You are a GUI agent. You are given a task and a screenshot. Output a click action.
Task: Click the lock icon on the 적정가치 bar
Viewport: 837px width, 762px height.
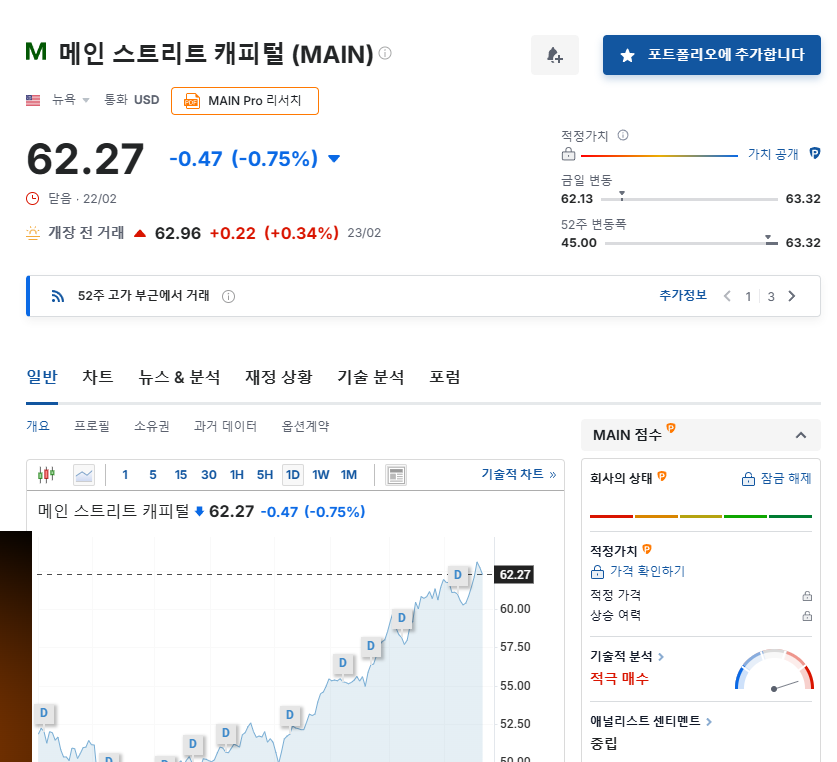tap(568, 154)
